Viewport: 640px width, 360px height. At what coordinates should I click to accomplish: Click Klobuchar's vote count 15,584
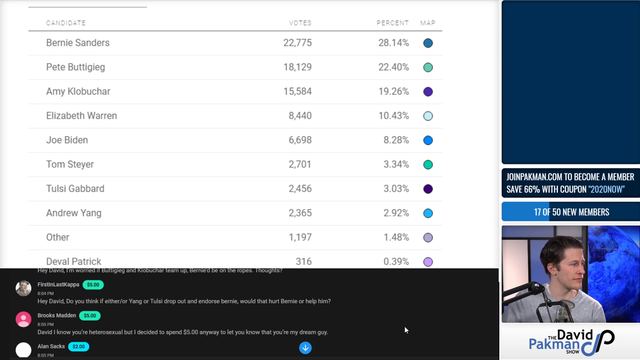(x=298, y=91)
